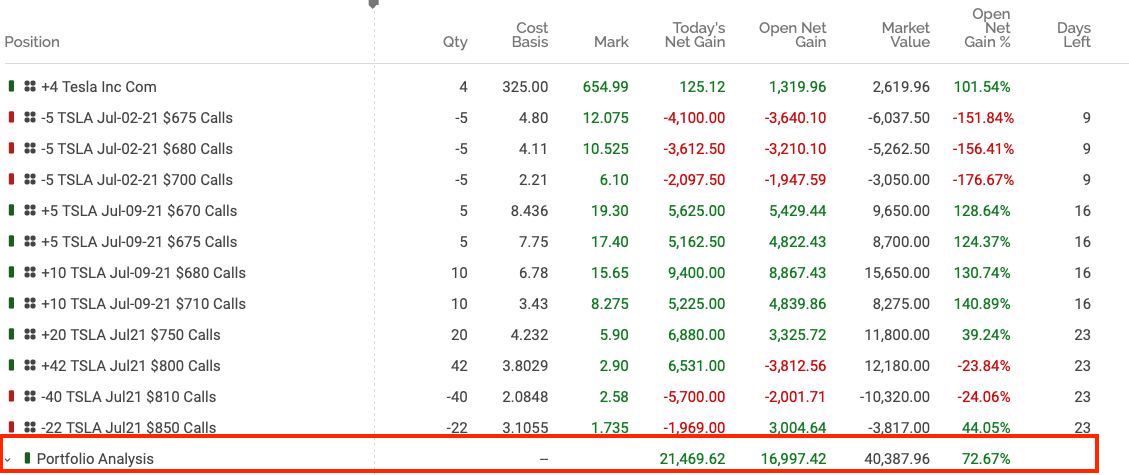Click the Open Net Gain % column header
The width and height of the screenshot is (1129, 475).
tap(991, 28)
